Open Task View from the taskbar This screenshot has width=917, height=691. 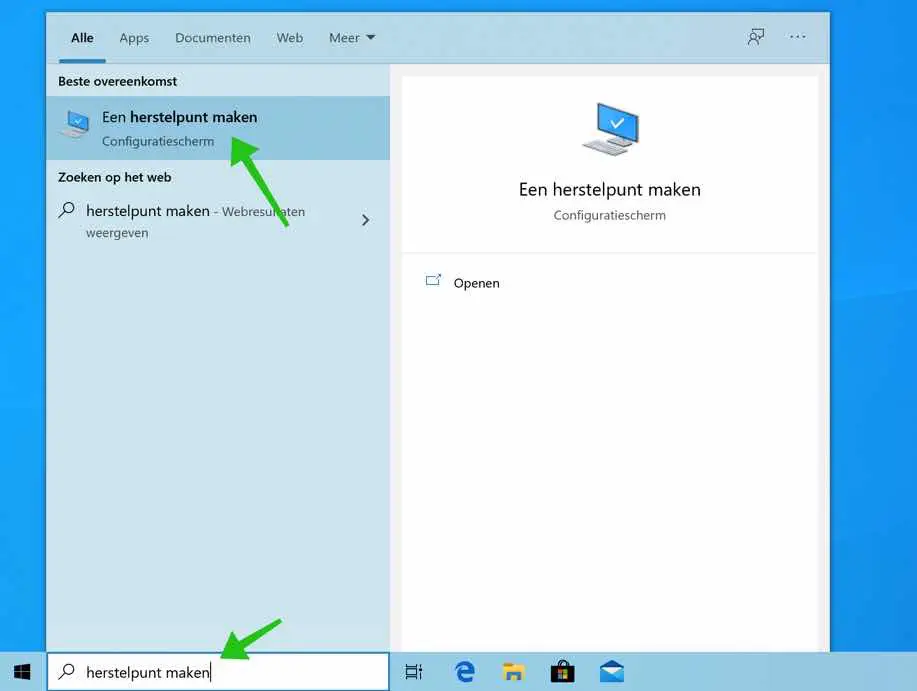coord(413,672)
